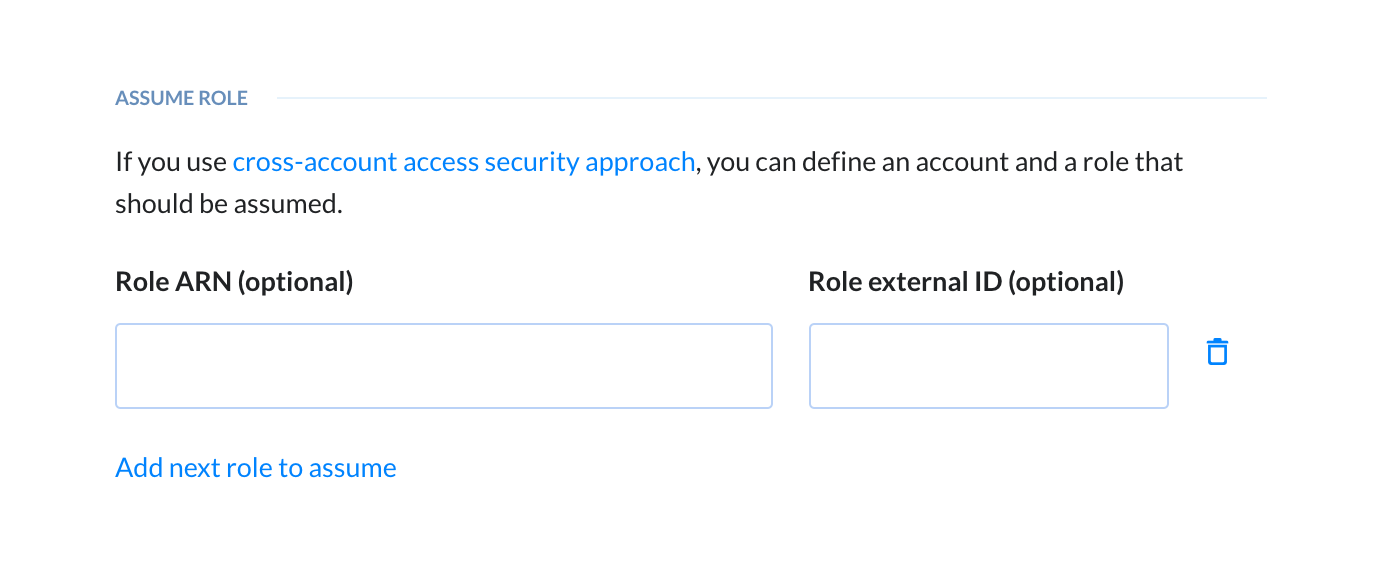The image size is (1382, 580).
Task: Focus the Role external ID input field
Action: coord(989,366)
